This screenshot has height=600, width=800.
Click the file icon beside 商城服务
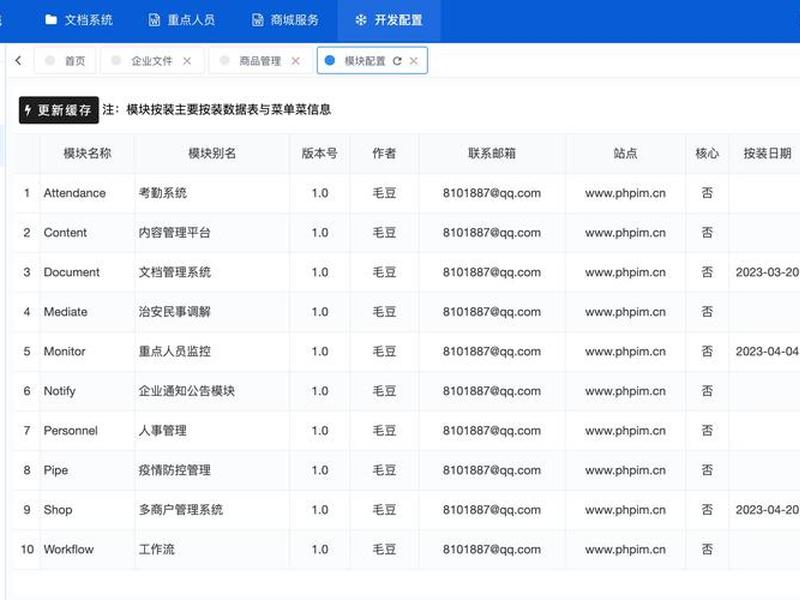coord(258,20)
